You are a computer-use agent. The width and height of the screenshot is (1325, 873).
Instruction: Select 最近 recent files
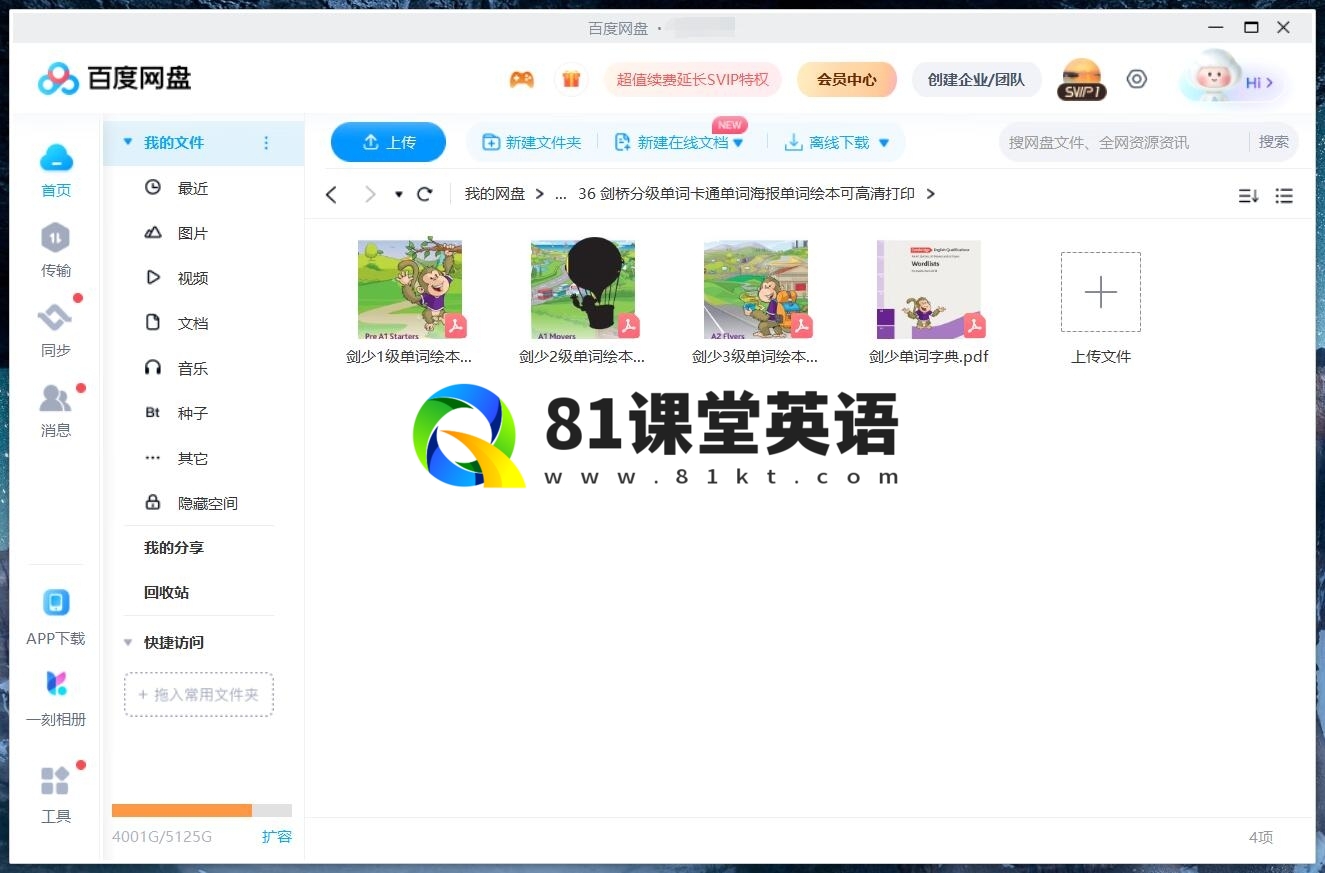[193, 188]
